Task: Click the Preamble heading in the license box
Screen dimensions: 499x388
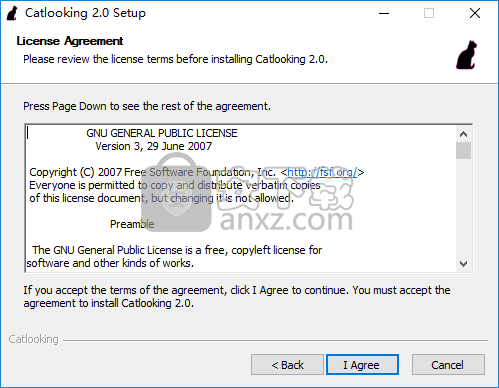Action: (x=132, y=224)
